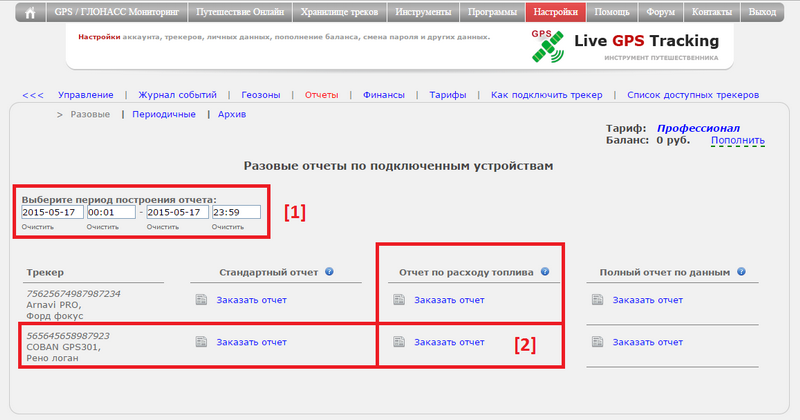Click full data report icon for Arnavi PRO
Image resolution: width=800 pixels, height=420 pixels.
tap(597, 299)
